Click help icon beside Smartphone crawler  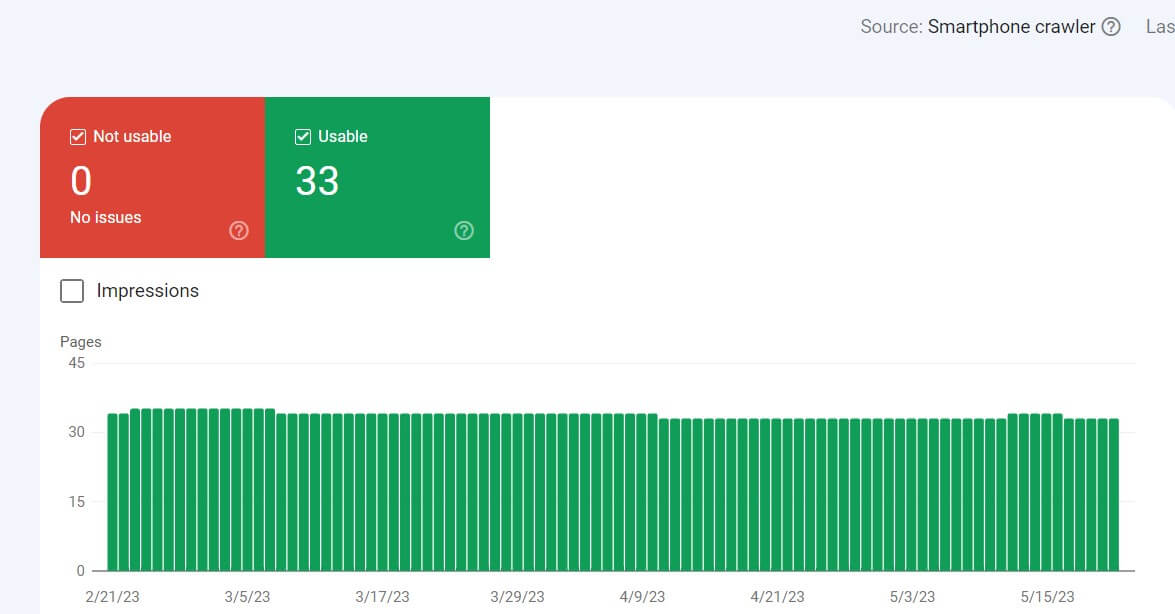tap(1110, 27)
